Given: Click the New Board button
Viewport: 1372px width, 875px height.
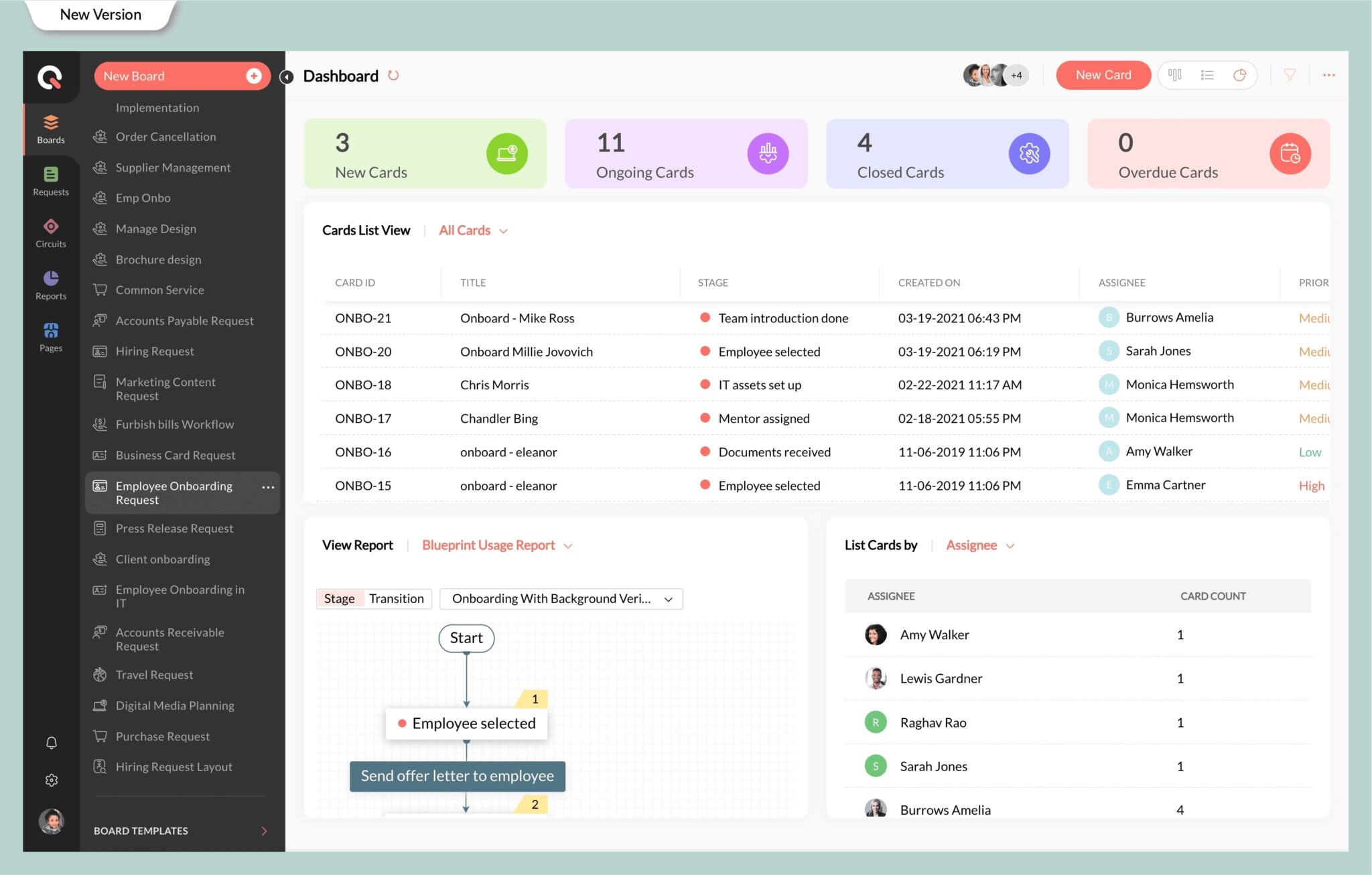Looking at the screenshot, I should click(x=182, y=76).
